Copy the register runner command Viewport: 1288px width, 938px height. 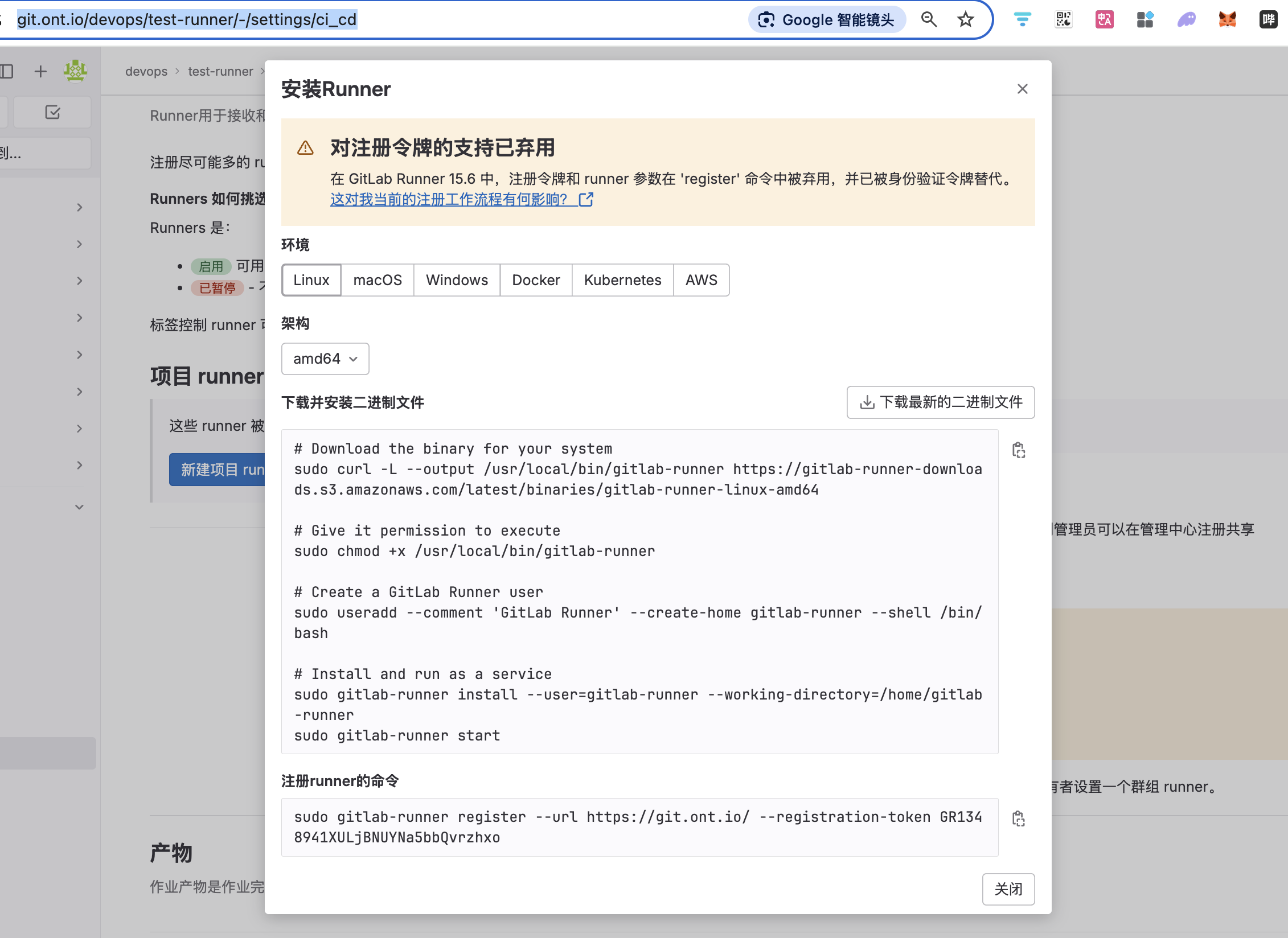pos(1019,818)
